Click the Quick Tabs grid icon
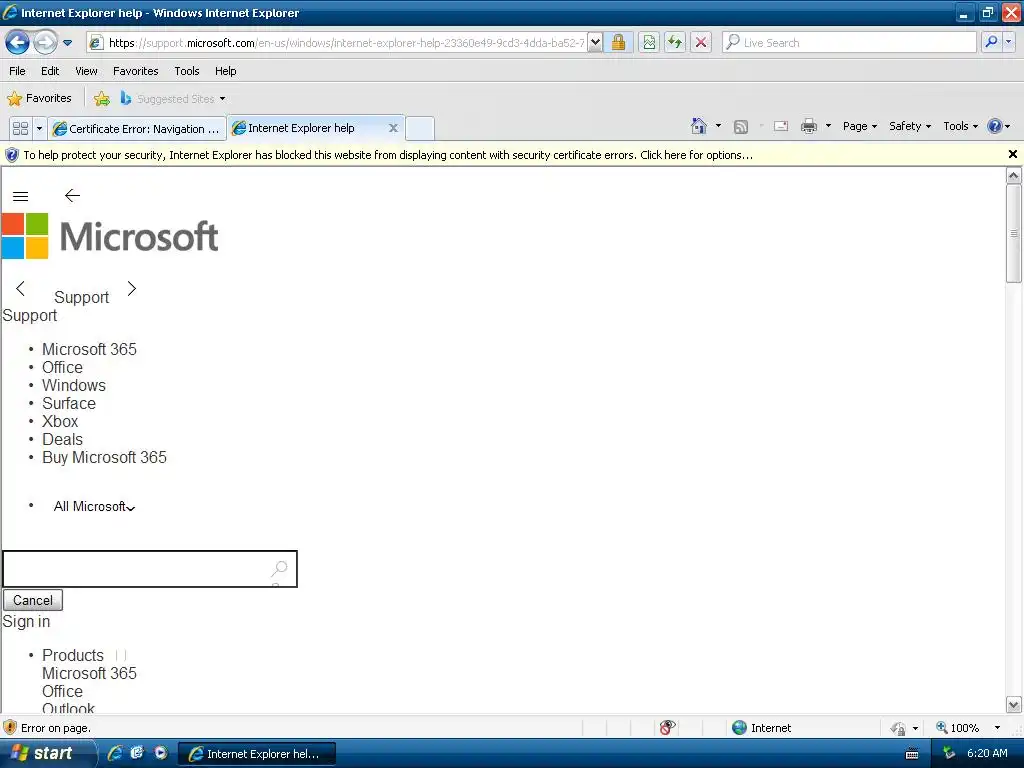This screenshot has width=1024, height=768. coord(20,128)
